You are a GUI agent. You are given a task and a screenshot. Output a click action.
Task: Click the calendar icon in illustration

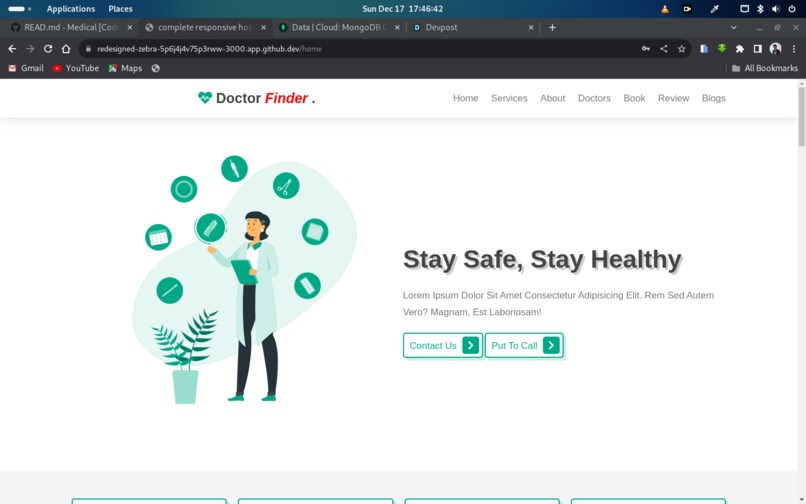pyautogui.click(x=158, y=237)
